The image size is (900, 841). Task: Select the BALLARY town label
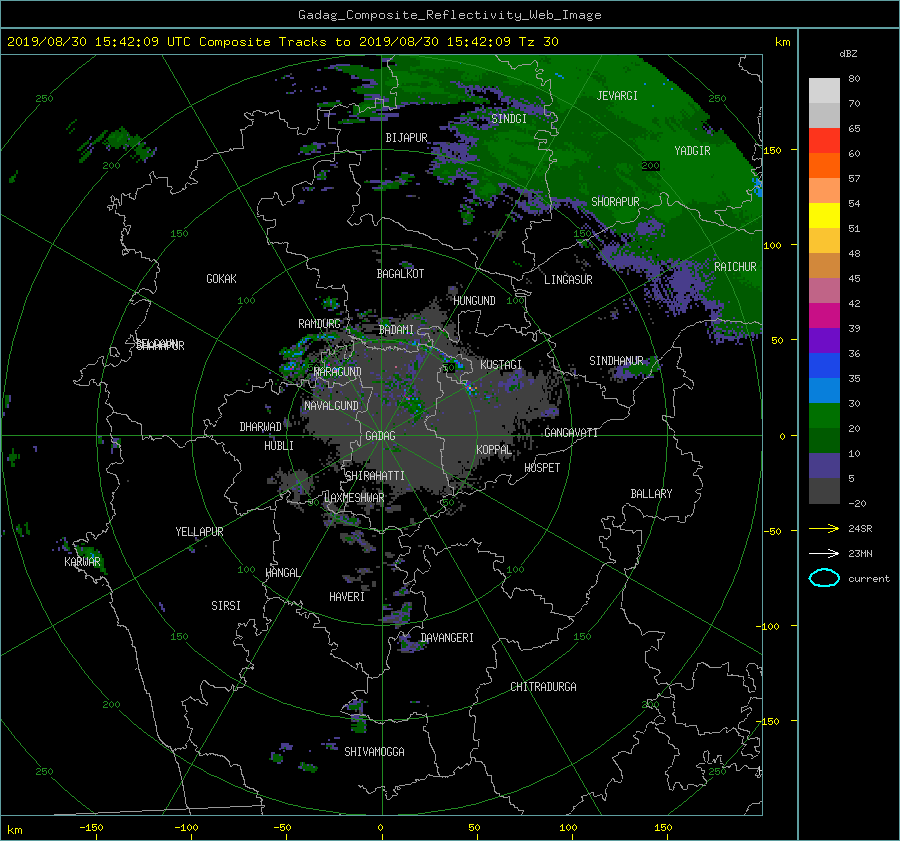651,494
